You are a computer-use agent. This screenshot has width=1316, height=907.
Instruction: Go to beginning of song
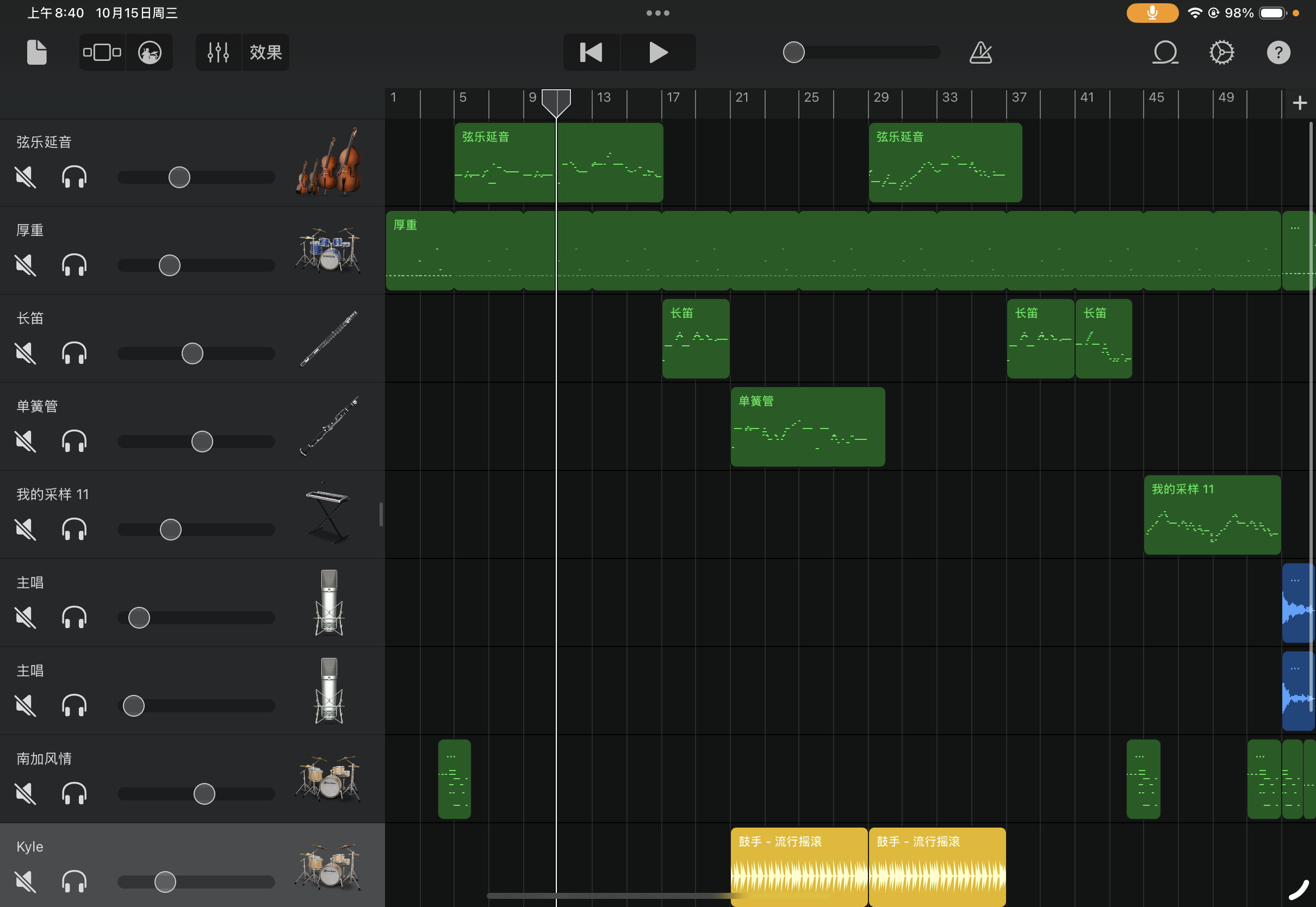(591, 52)
